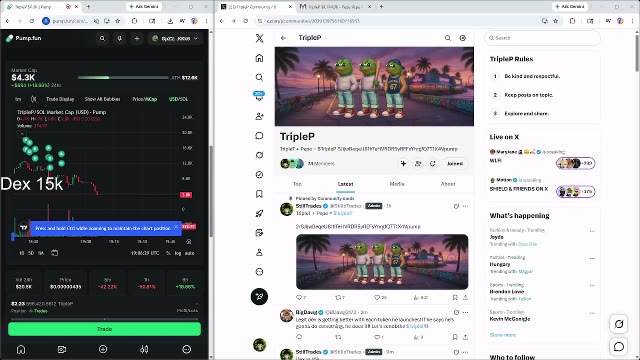Open the 1m chart interval selector
Image resolution: width=640 pixels, height=360 pixels.
[x=18, y=99]
